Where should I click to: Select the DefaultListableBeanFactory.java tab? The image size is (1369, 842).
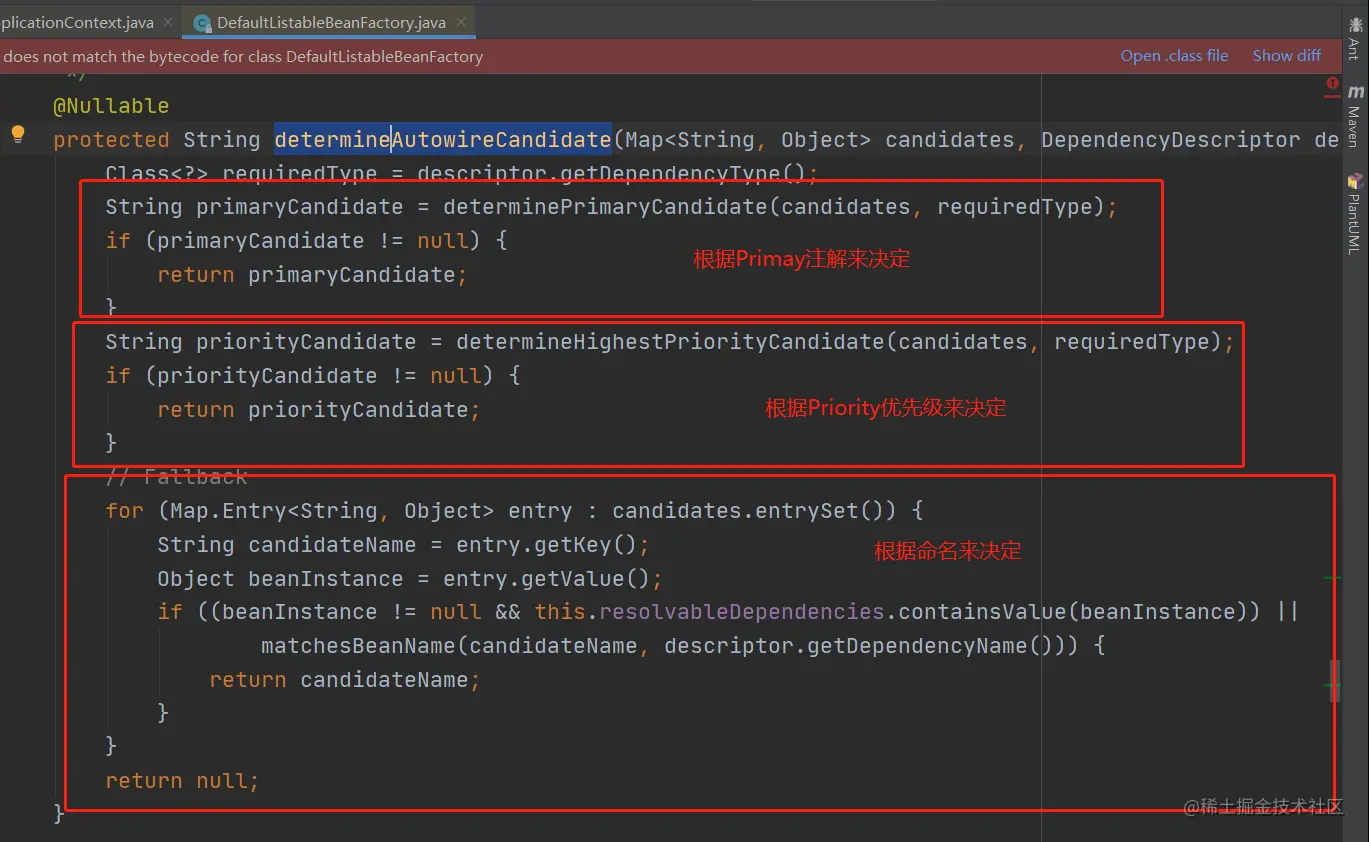tap(331, 23)
